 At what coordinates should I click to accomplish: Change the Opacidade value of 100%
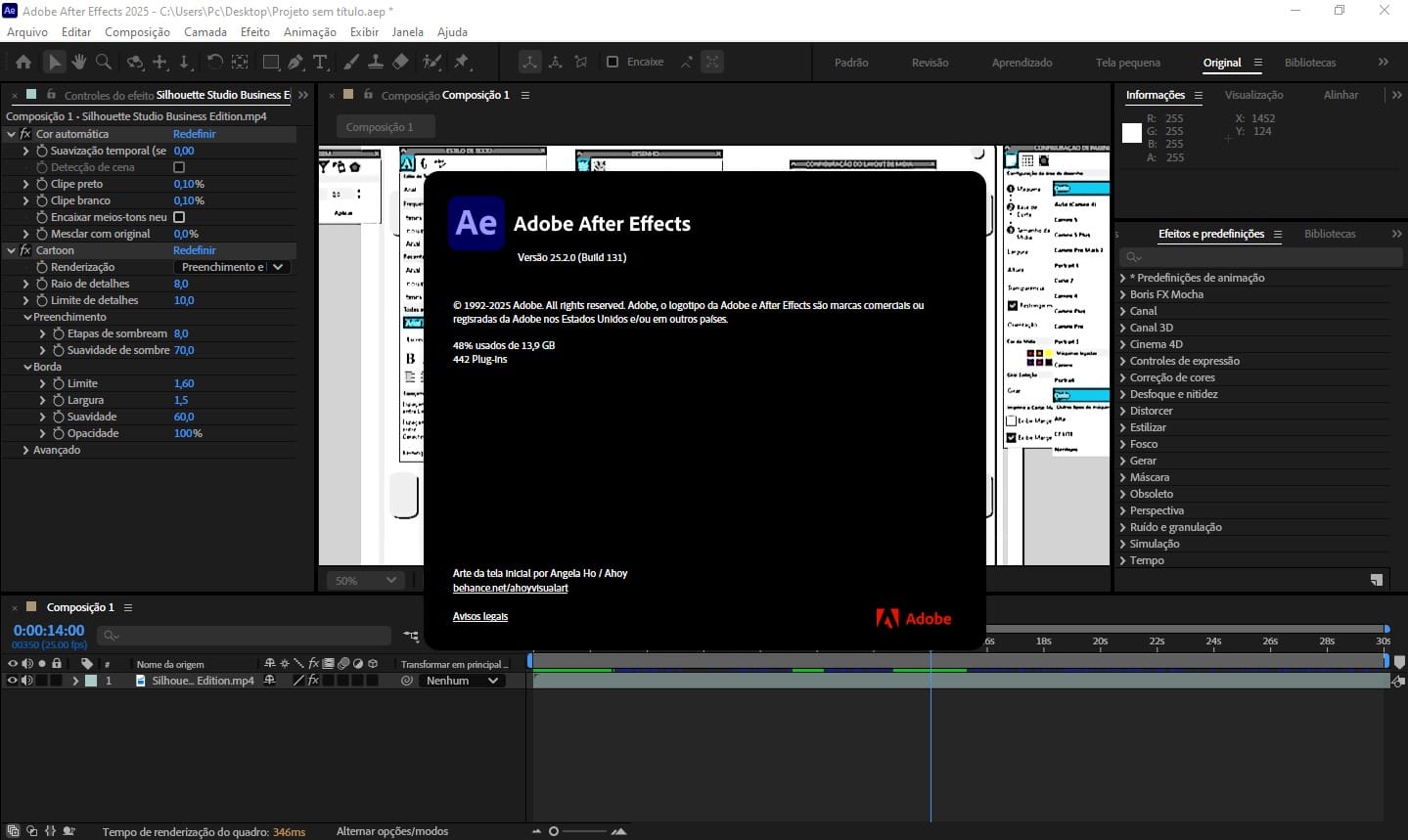point(187,432)
